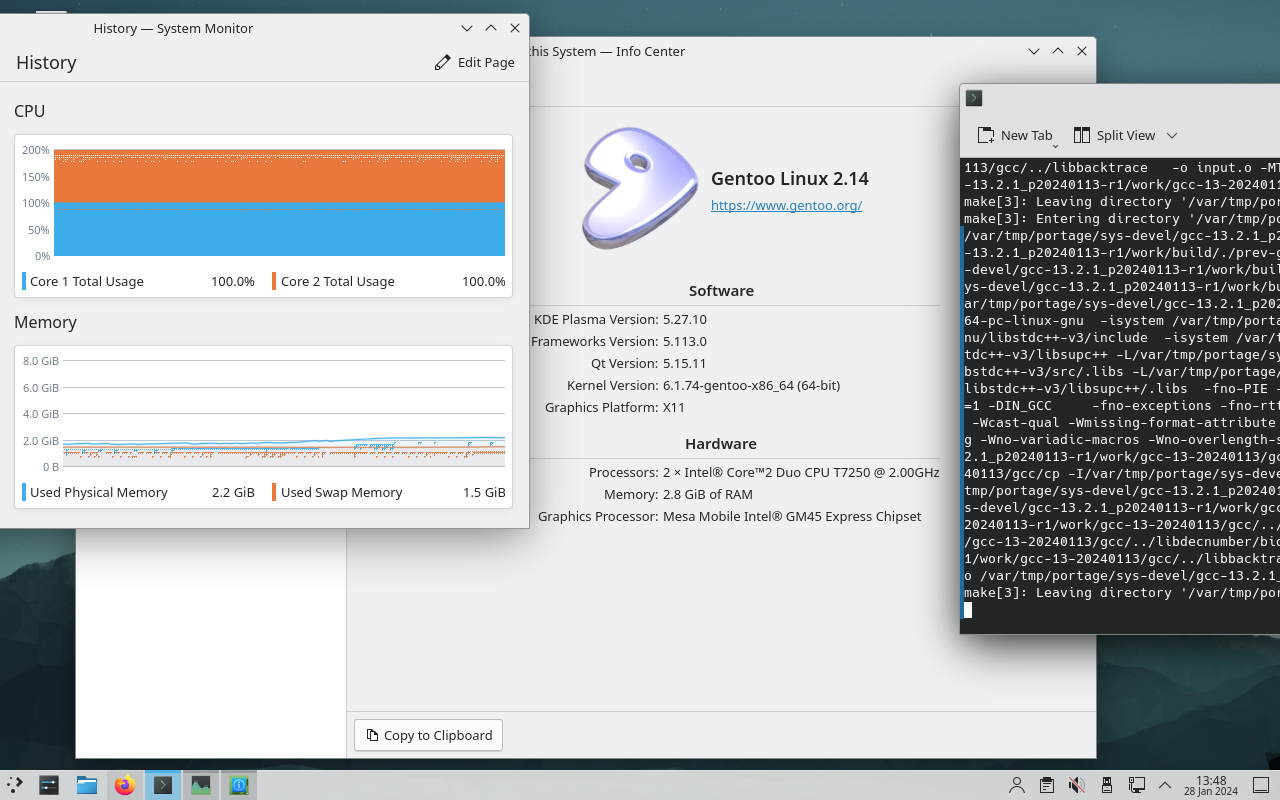Click the 2.2 GiB physical memory value

click(x=233, y=492)
